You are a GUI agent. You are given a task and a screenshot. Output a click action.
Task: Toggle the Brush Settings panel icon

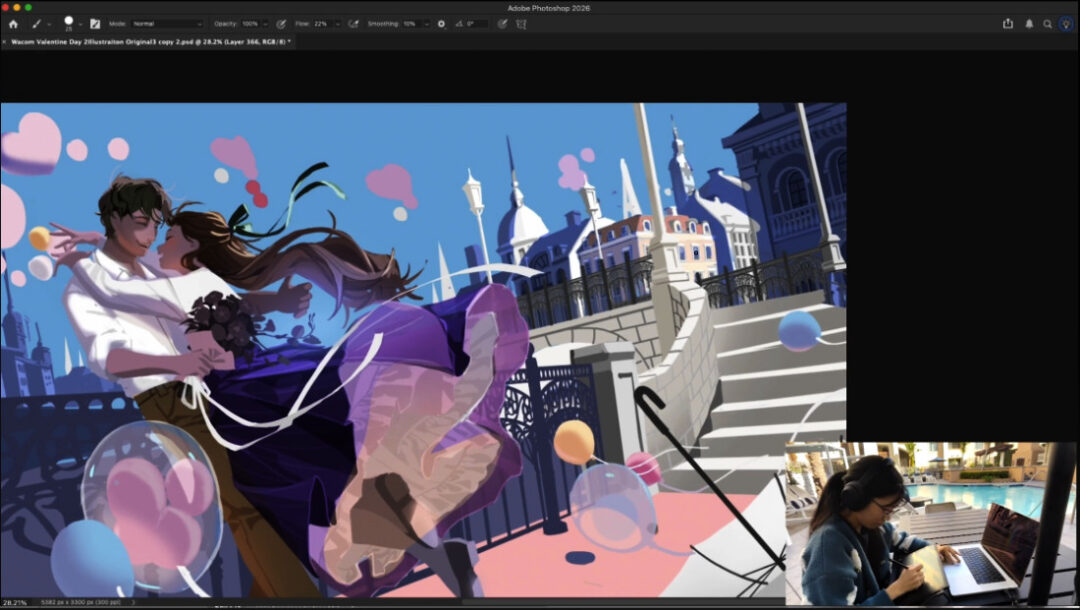coord(95,23)
